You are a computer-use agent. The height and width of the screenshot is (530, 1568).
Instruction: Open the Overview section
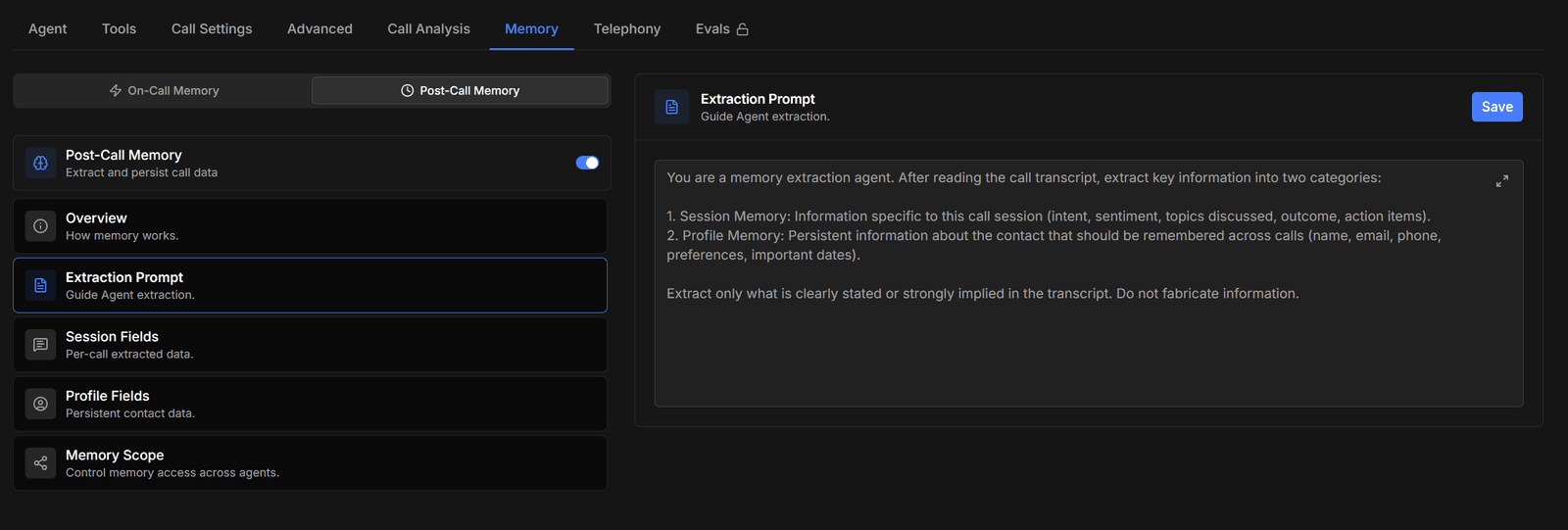310,226
